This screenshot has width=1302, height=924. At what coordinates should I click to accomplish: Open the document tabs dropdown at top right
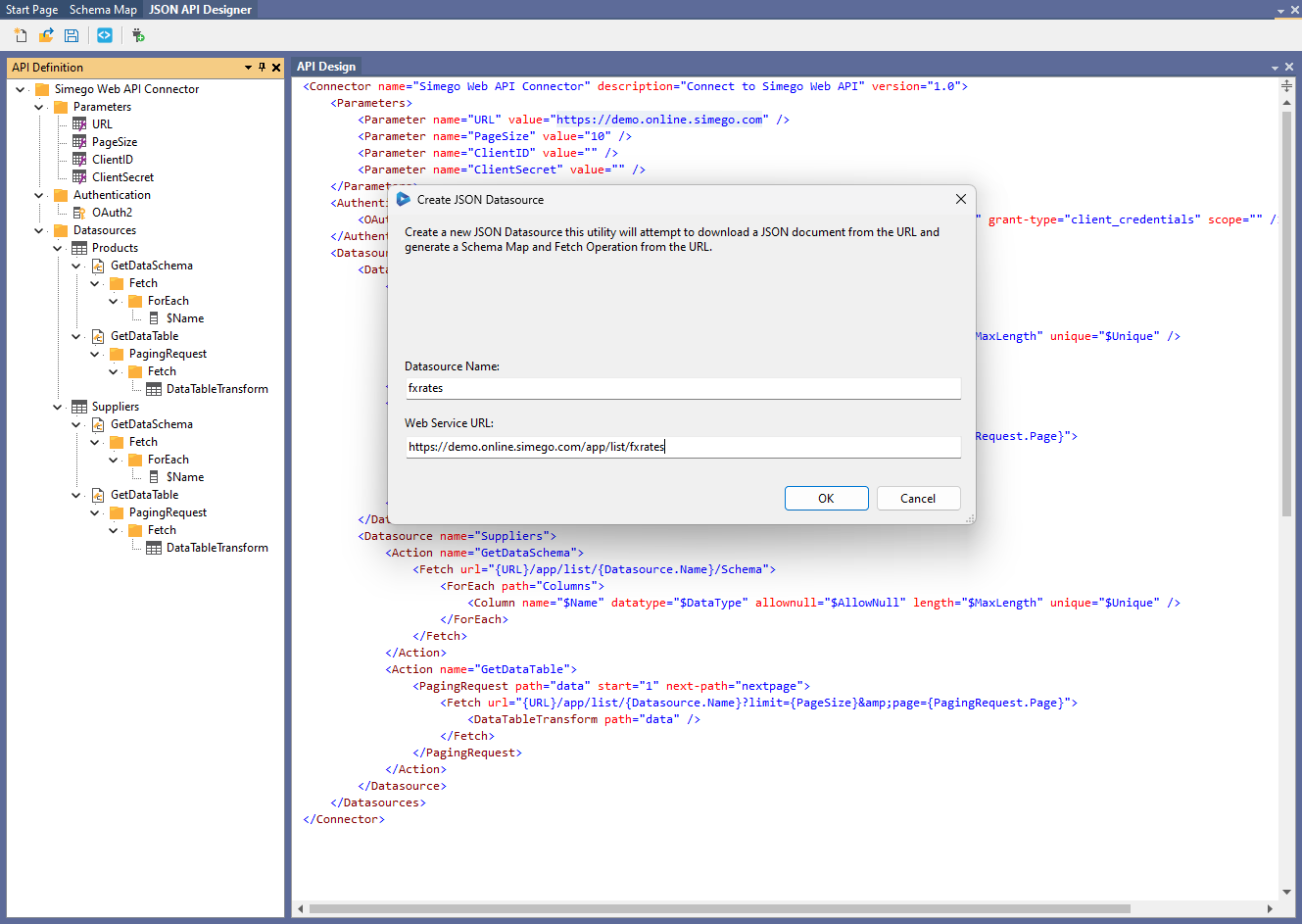[1280, 10]
